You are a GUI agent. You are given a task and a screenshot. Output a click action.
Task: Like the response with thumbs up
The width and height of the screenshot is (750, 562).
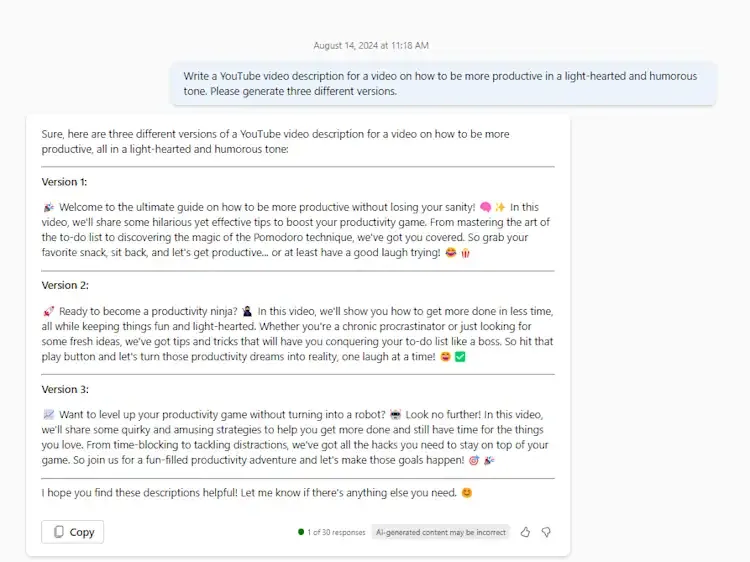(525, 532)
